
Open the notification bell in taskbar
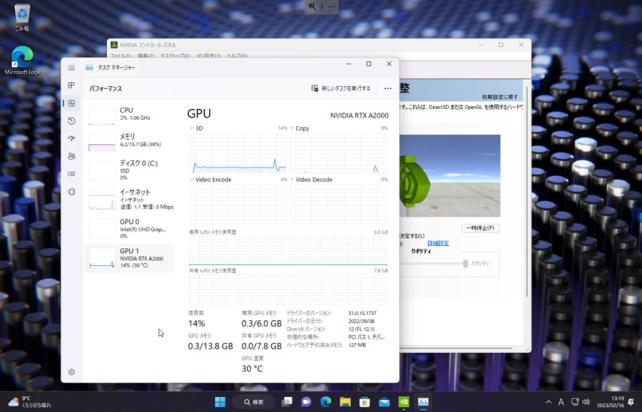point(631,402)
